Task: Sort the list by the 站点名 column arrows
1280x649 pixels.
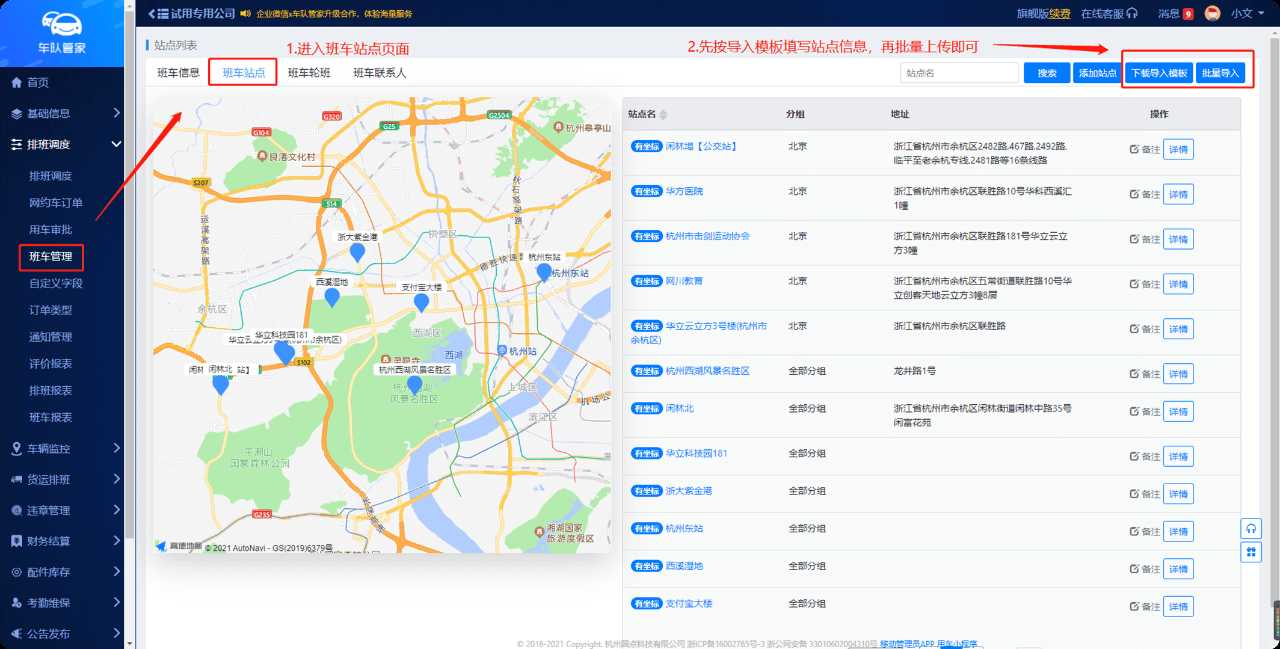Action: pos(663,115)
